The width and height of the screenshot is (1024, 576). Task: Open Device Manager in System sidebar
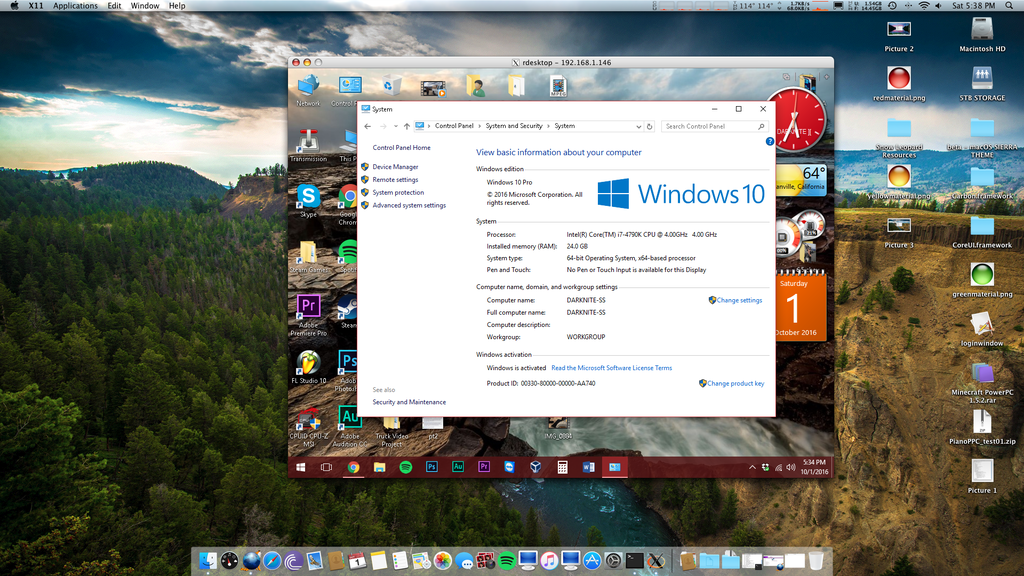click(x=395, y=167)
